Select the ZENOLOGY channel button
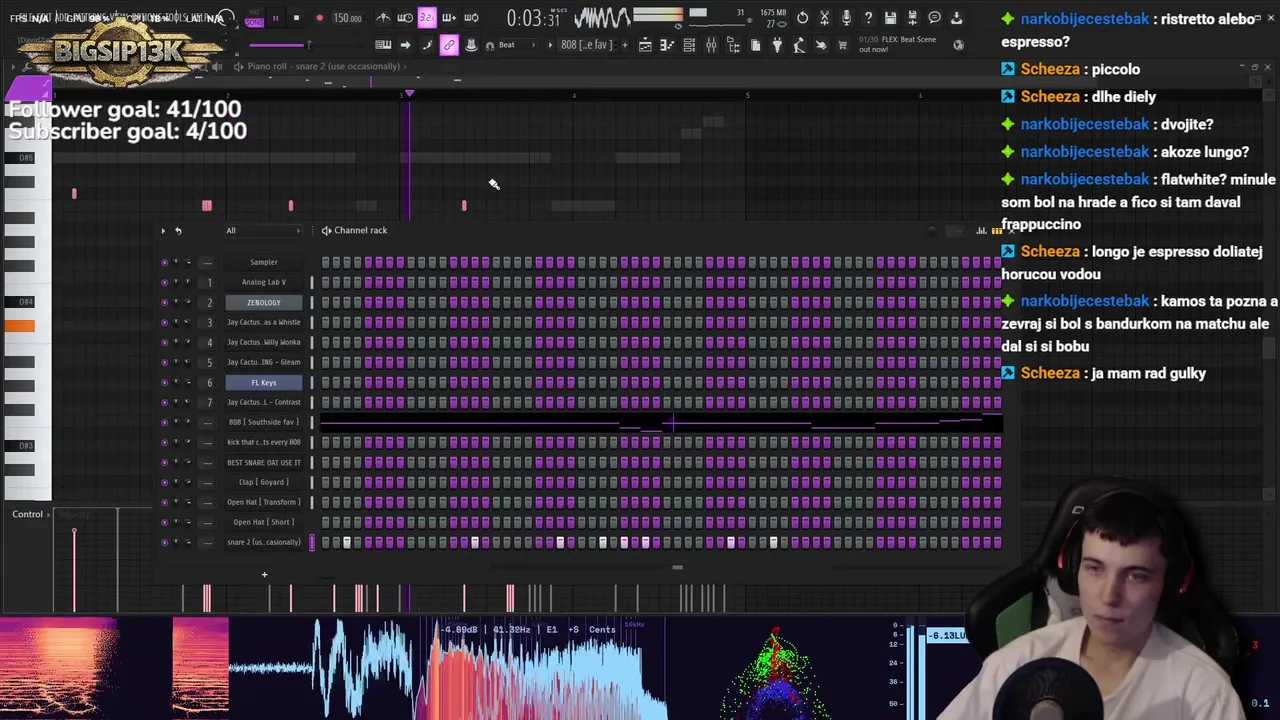This screenshot has height=720, width=1280. point(264,302)
